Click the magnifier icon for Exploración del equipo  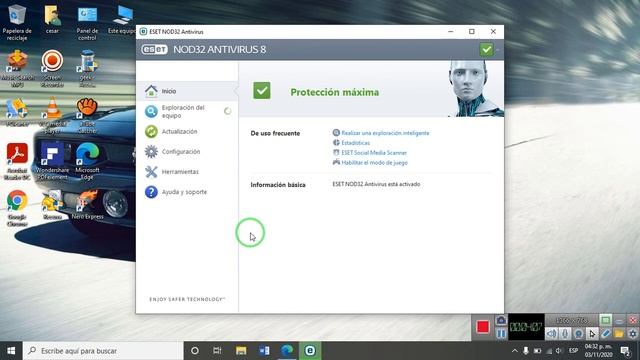click(151, 111)
